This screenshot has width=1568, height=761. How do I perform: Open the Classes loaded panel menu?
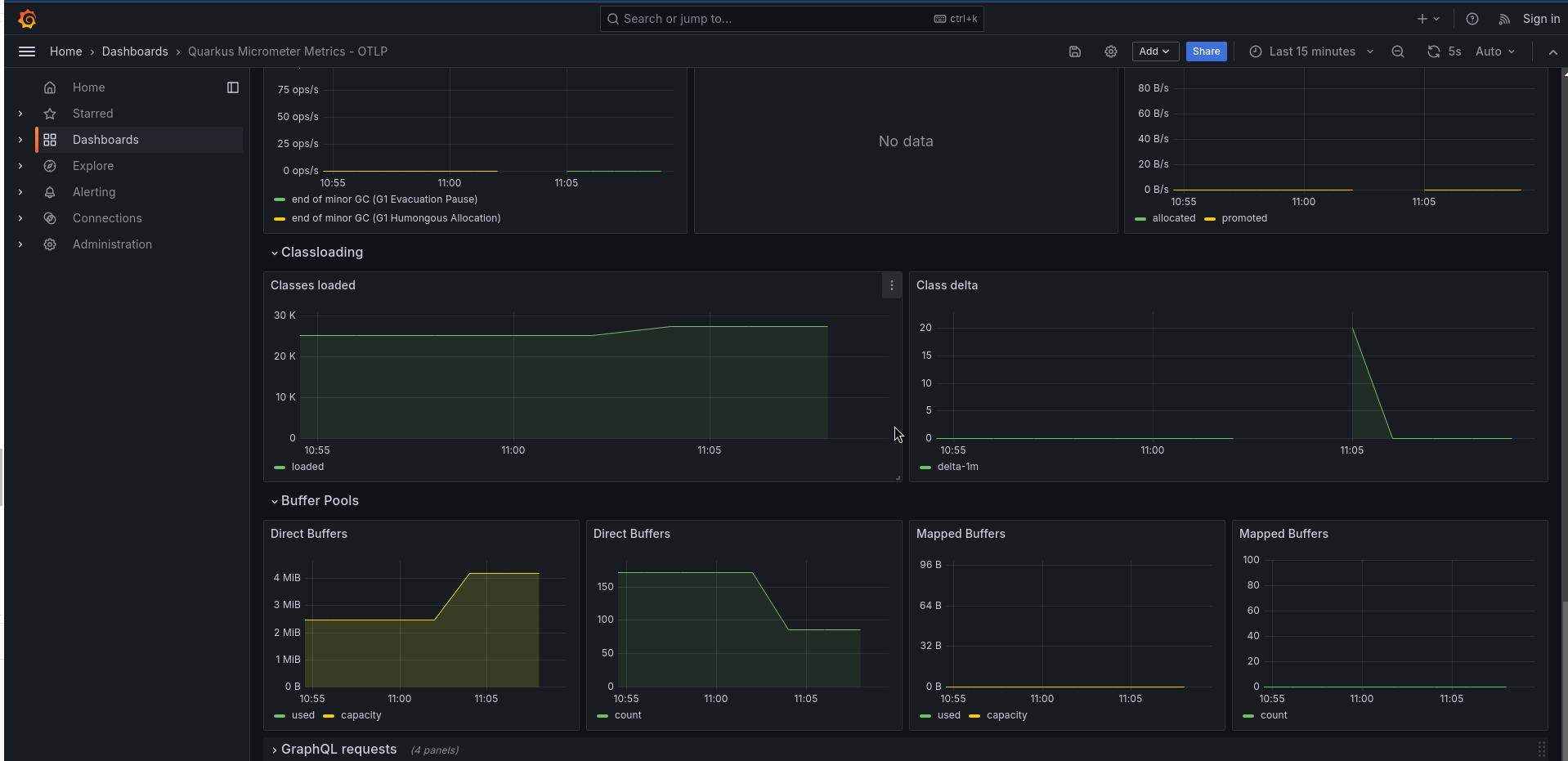[x=890, y=285]
